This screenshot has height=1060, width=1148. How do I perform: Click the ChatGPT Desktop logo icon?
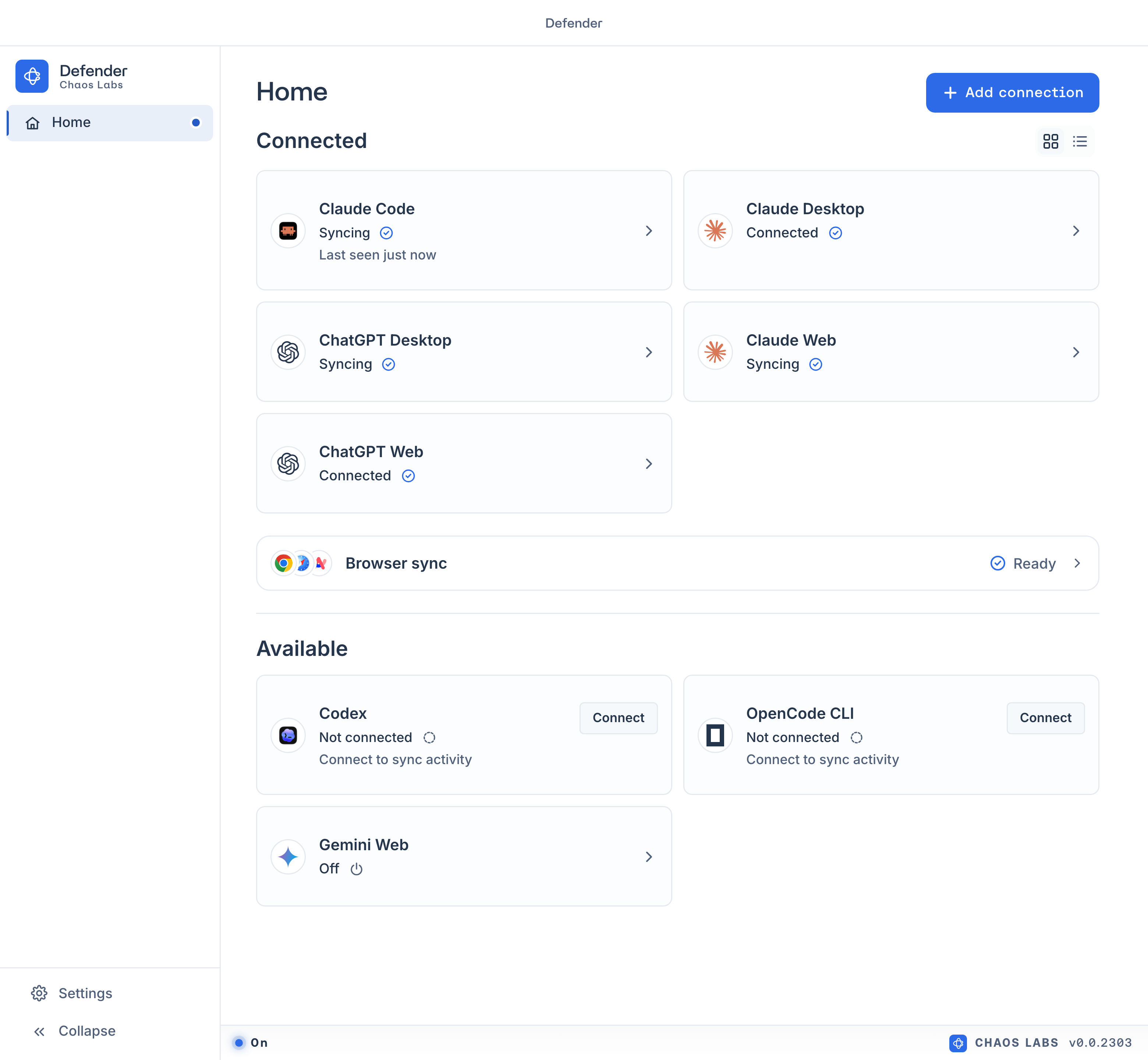288,352
